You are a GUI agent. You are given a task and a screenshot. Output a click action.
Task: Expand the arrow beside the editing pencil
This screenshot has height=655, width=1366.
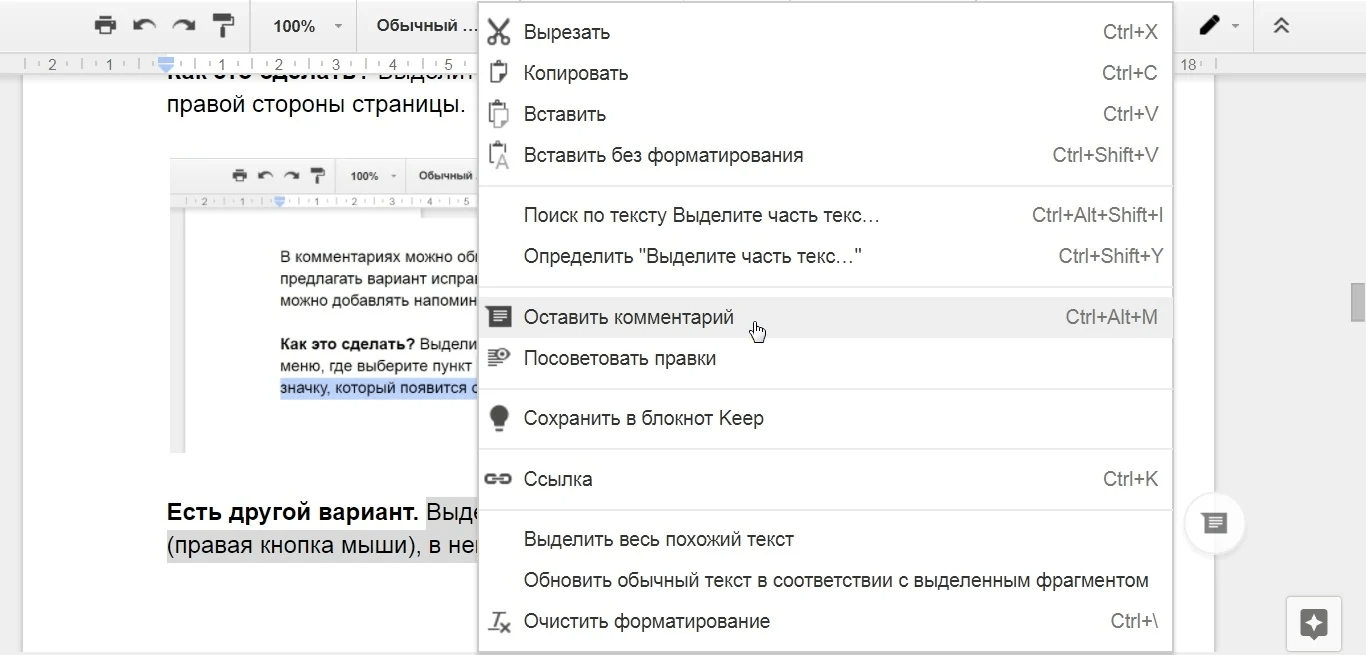coord(1234,25)
